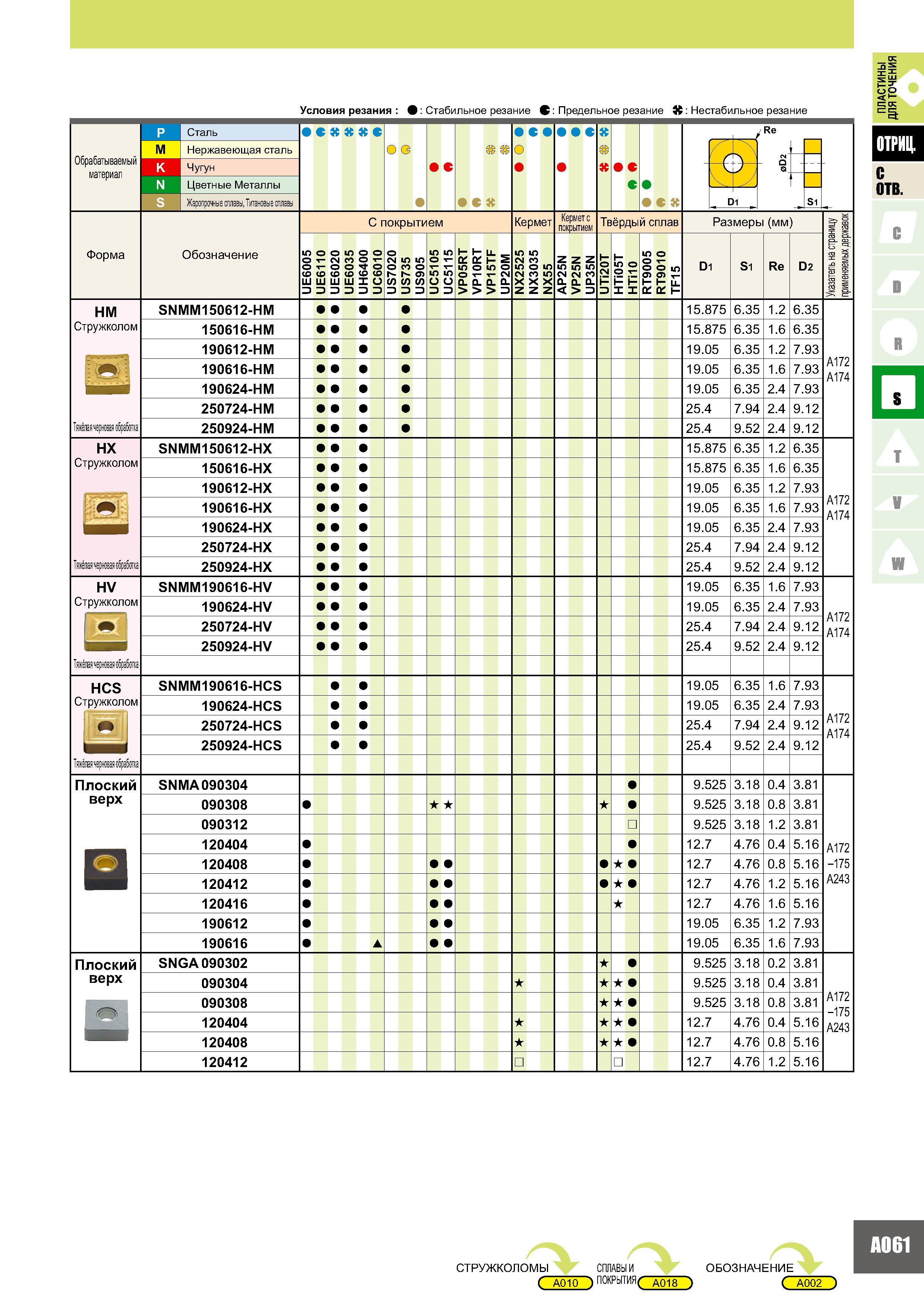924x1307 pixels.
Task: Click the ОБОЗНАЧЕНИЕ label at the bottom
Action: 749,1268
